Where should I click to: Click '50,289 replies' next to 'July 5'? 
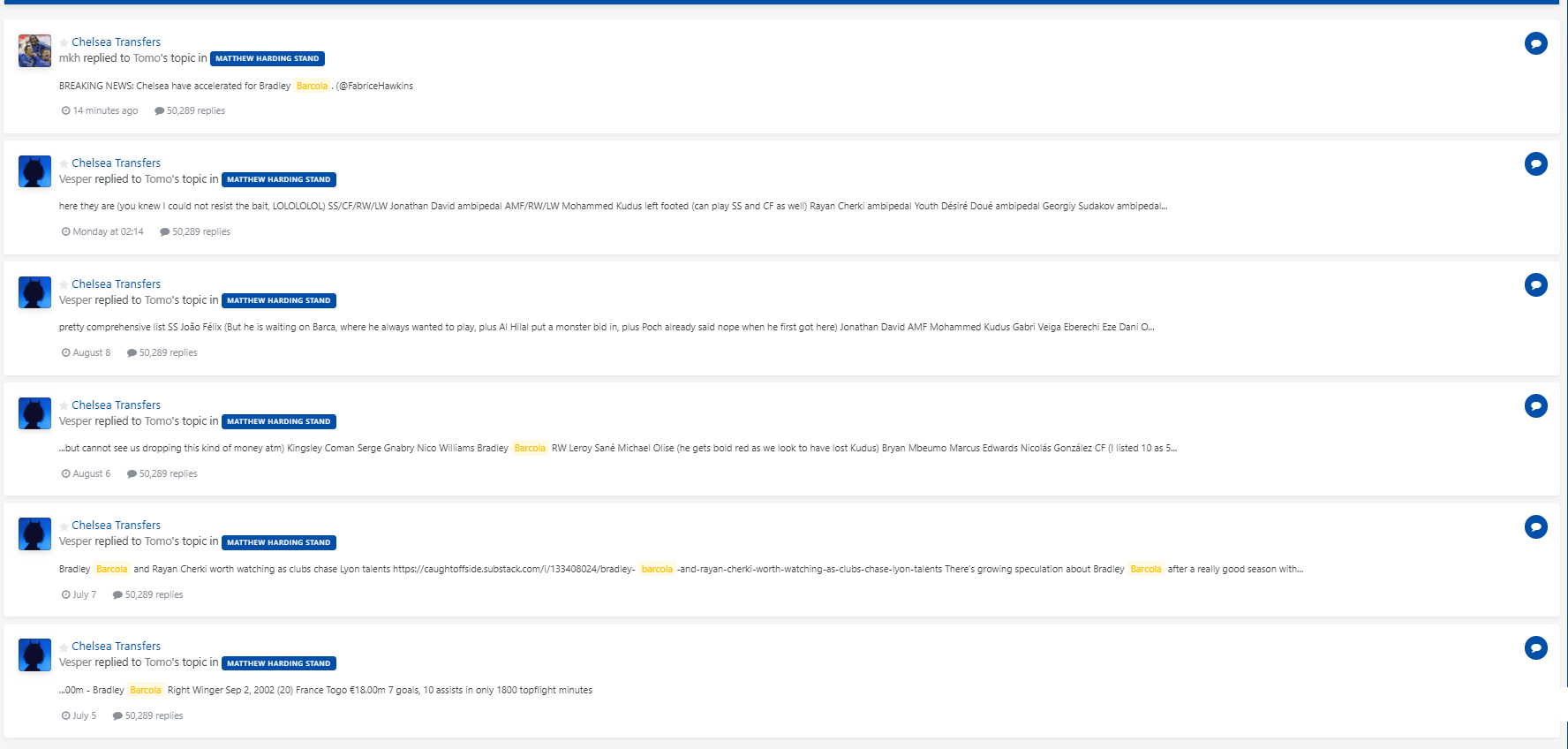click(148, 716)
